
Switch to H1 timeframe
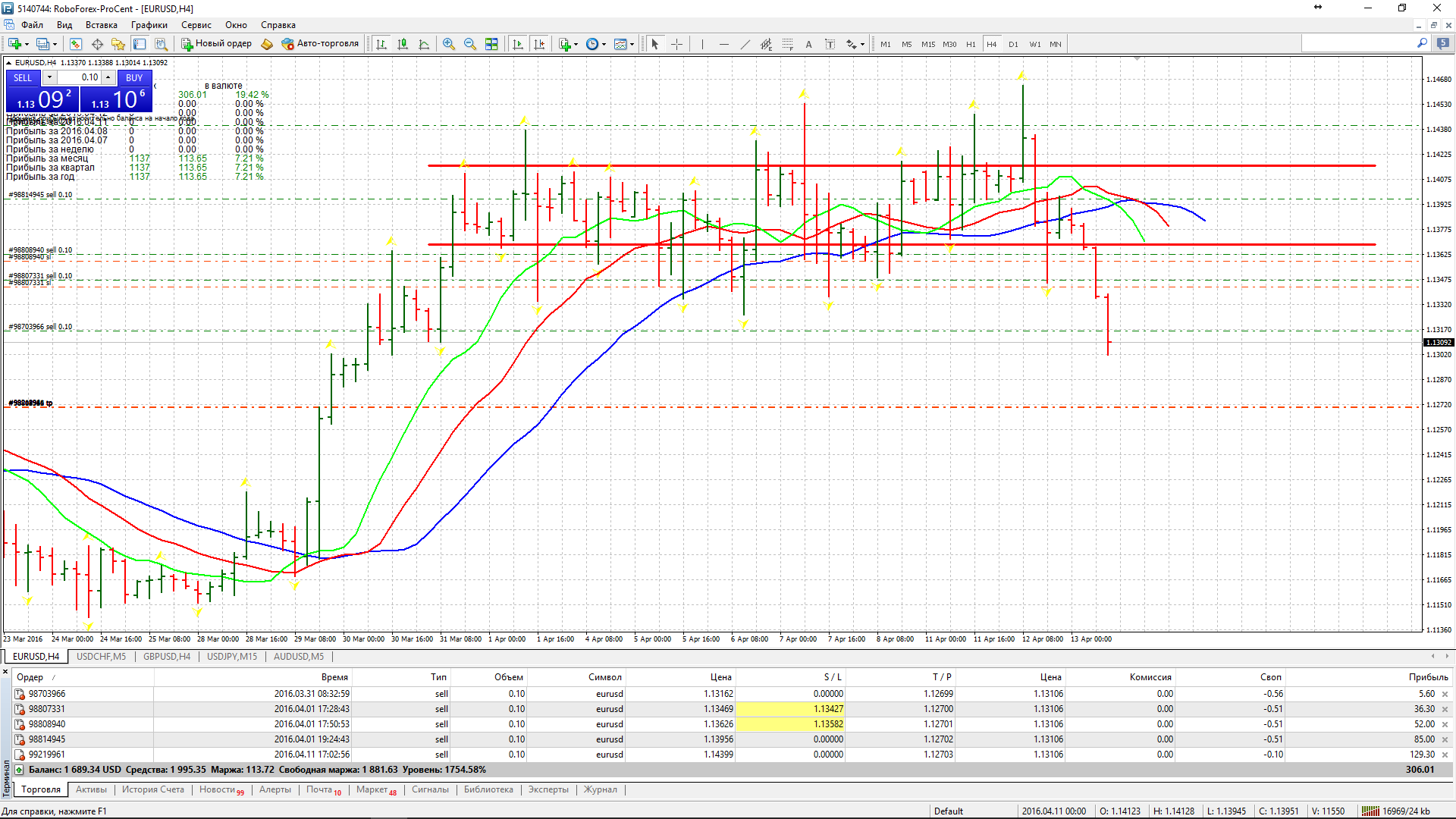coord(971,44)
